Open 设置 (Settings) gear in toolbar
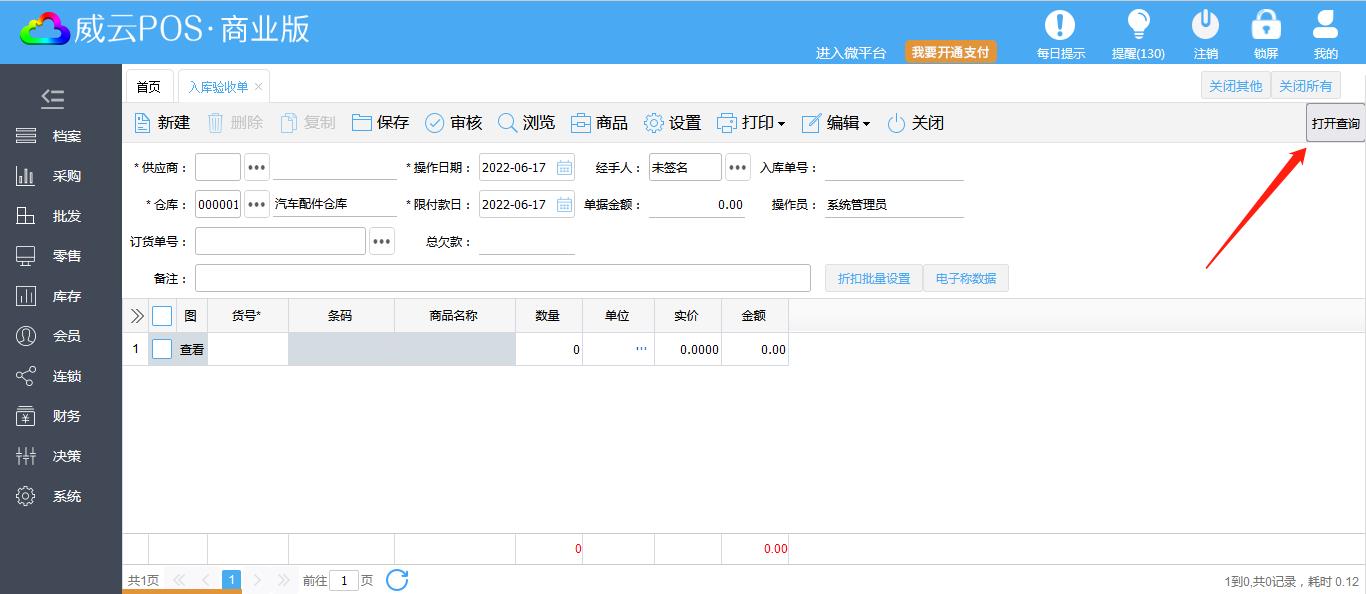This screenshot has width=1366, height=594. click(654, 123)
